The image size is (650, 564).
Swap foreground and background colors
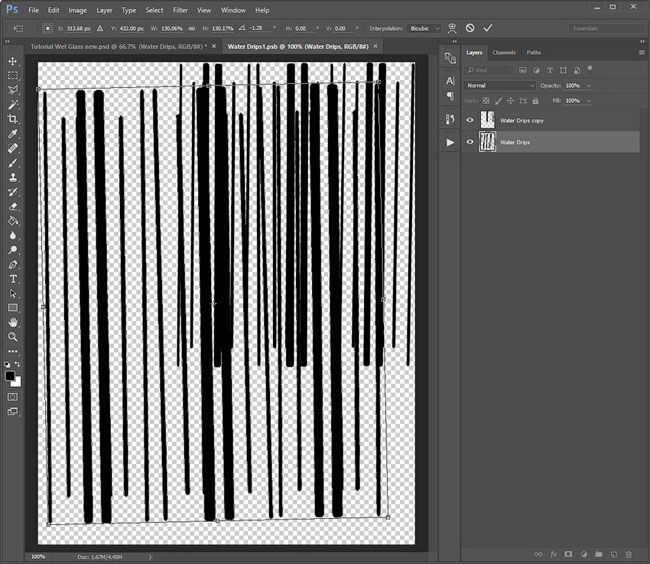tap(17, 364)
